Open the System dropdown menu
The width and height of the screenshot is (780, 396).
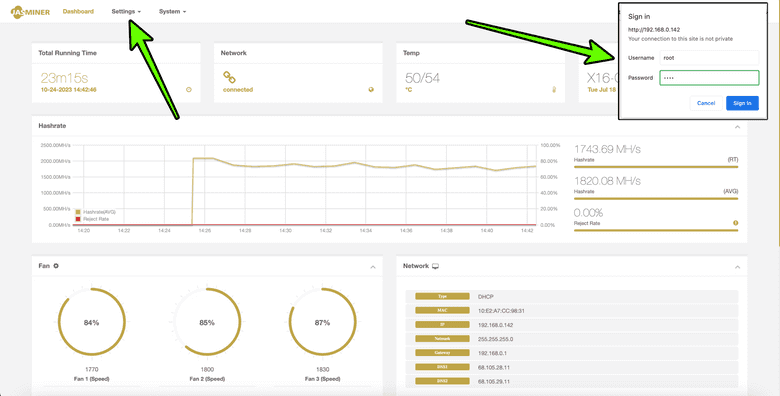172,11
